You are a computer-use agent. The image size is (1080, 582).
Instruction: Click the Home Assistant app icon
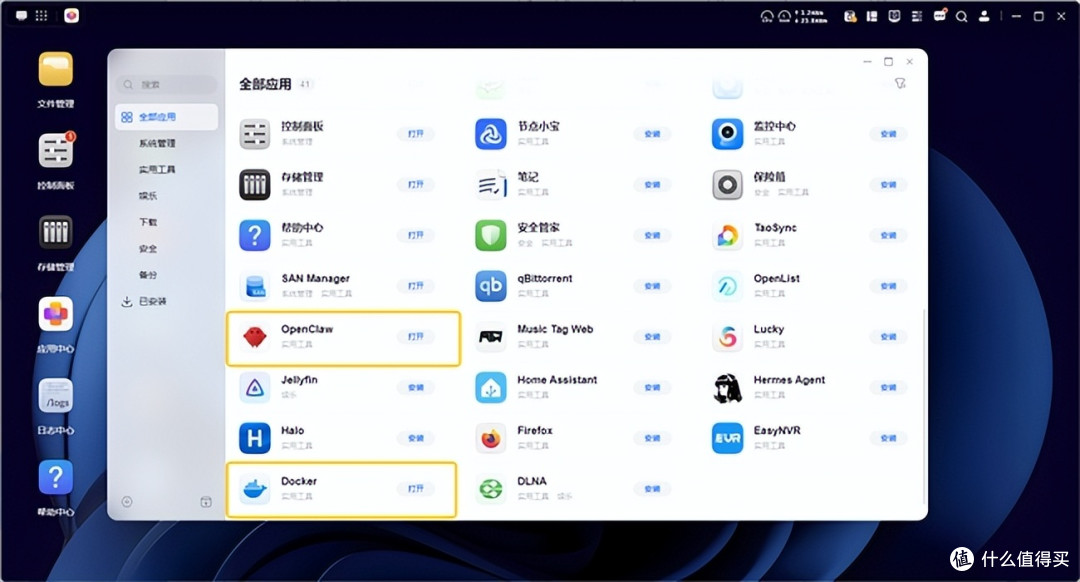click(x=491, y=388)
